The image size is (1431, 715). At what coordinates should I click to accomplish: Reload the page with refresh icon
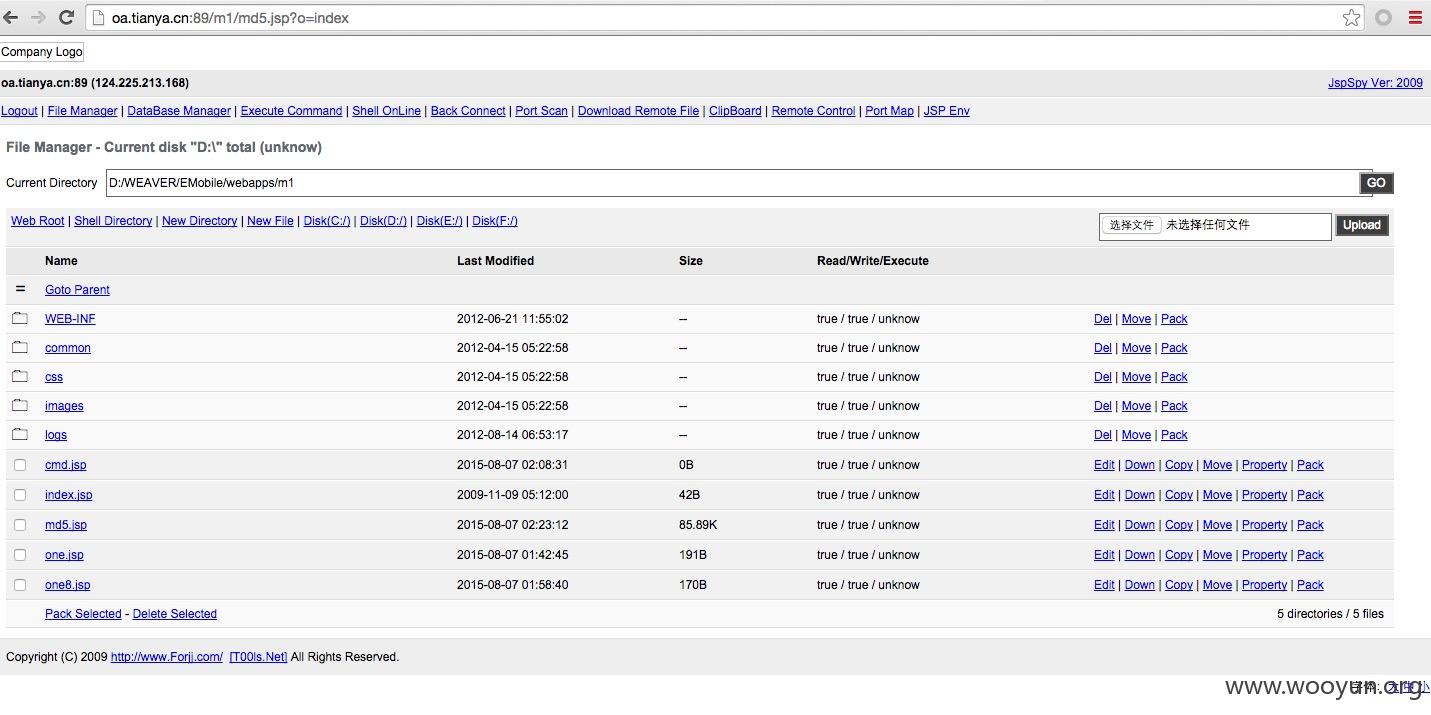(x=67, y=17)
